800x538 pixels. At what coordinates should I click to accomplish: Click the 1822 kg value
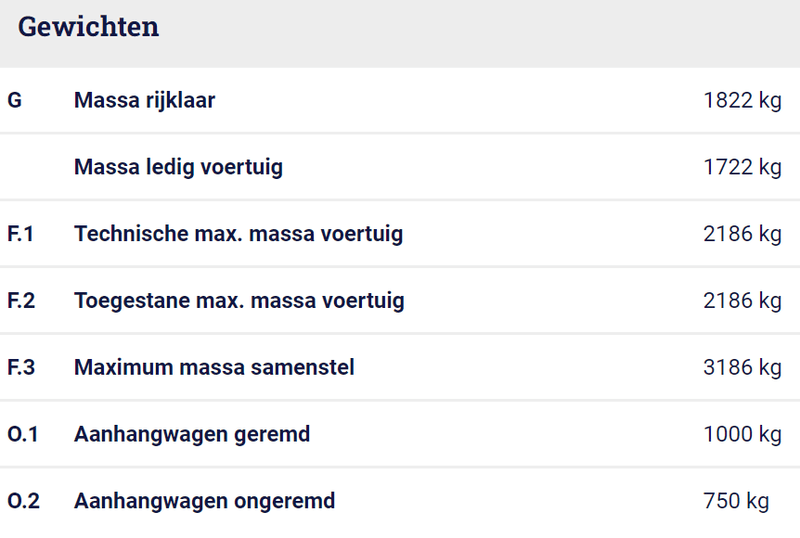[742, 100]
